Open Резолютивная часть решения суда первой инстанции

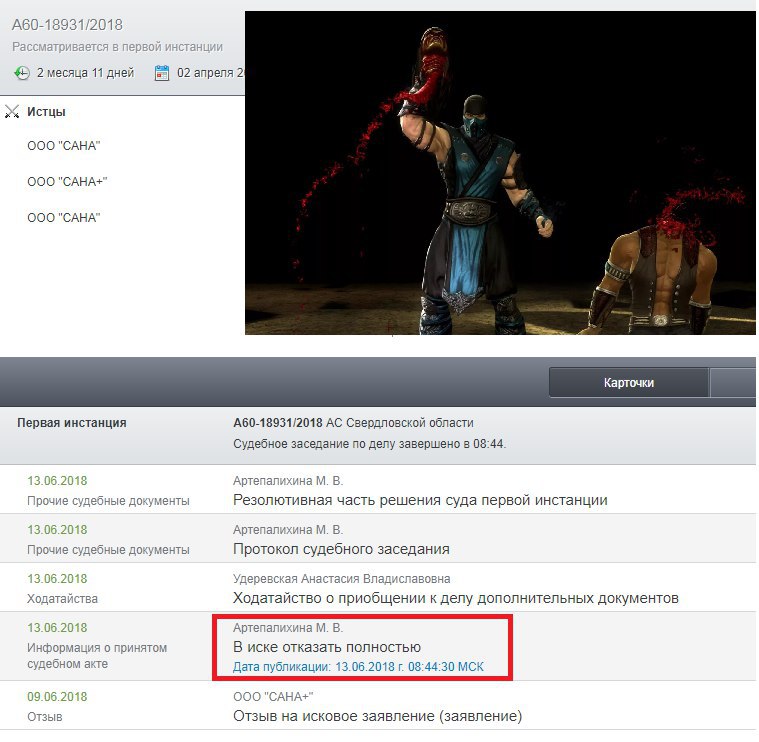pyautogui.click(x=420, y=500)
